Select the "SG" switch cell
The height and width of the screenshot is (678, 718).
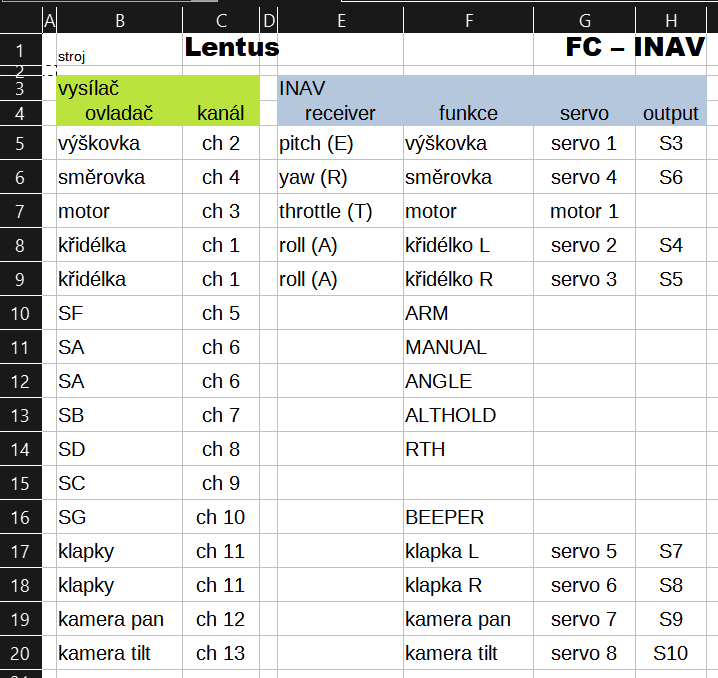72,518
